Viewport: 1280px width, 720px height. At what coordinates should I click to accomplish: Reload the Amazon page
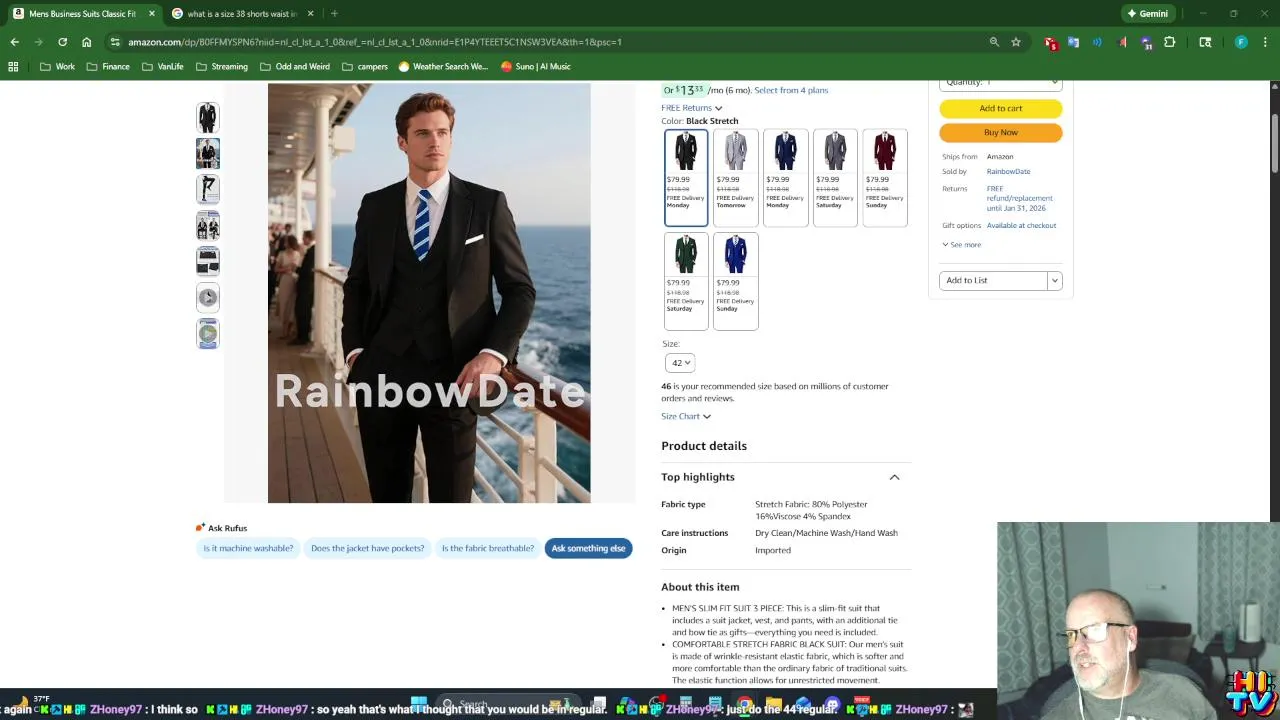[62, 42]
